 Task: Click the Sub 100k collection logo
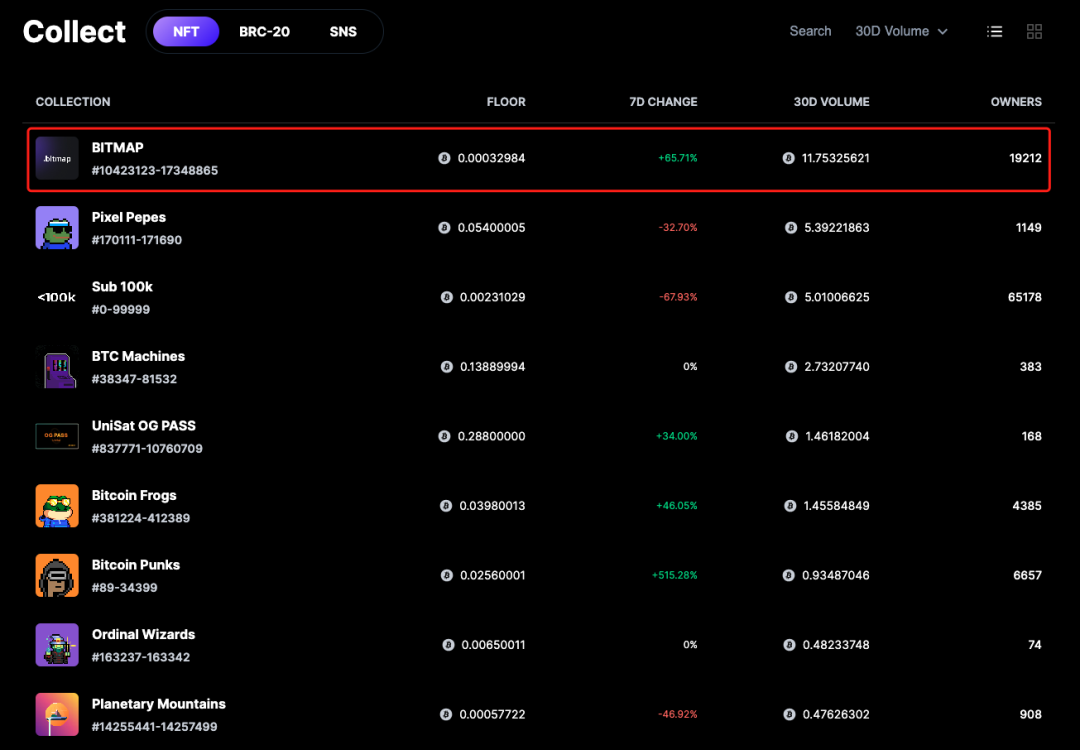[57, 298]
